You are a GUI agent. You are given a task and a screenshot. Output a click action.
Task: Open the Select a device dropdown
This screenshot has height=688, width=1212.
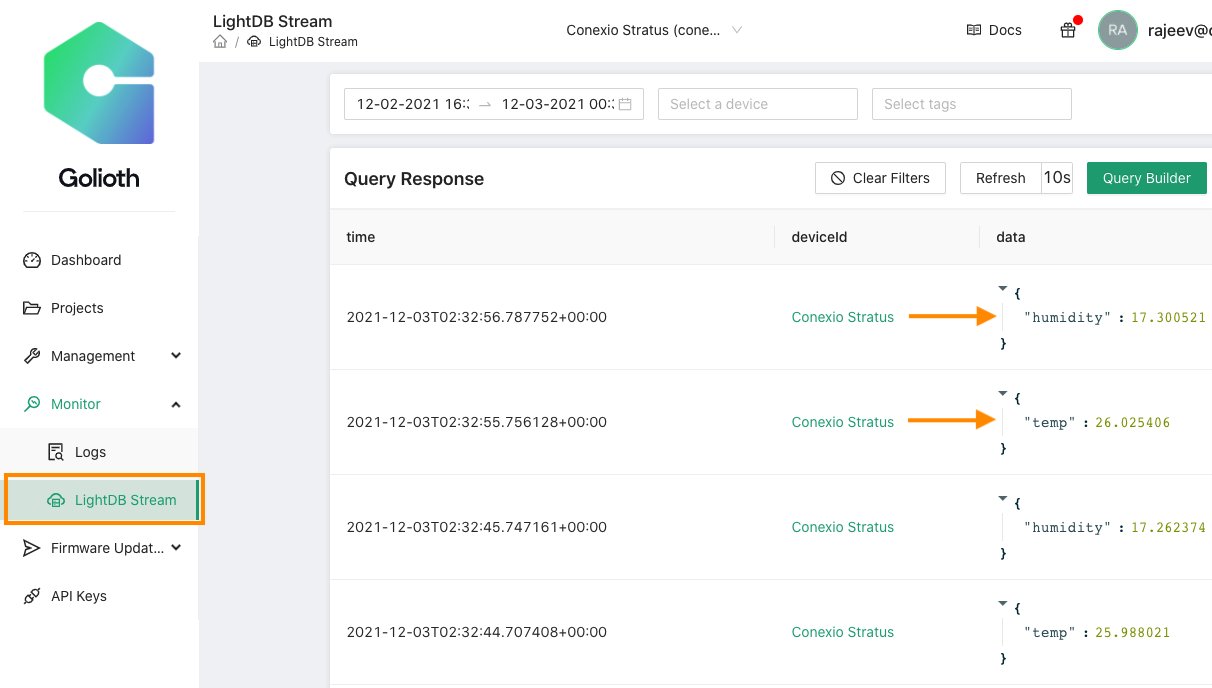(x=758, y=104)
